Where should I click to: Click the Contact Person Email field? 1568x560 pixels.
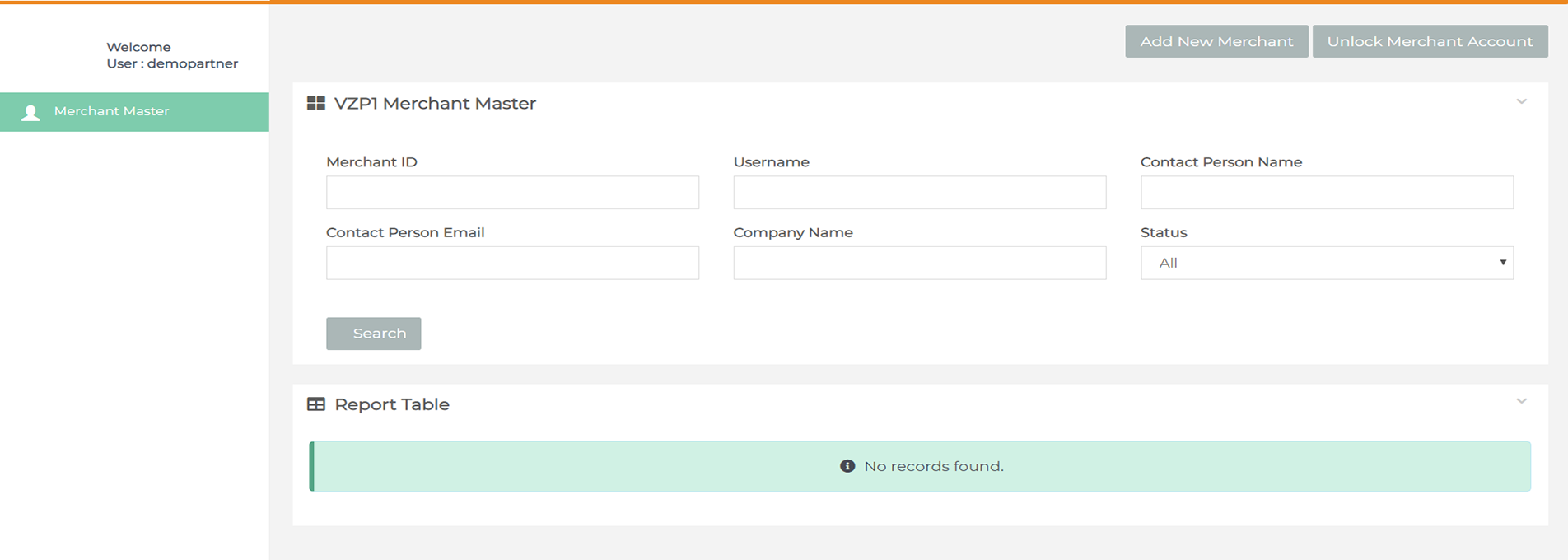click(512, 263)
